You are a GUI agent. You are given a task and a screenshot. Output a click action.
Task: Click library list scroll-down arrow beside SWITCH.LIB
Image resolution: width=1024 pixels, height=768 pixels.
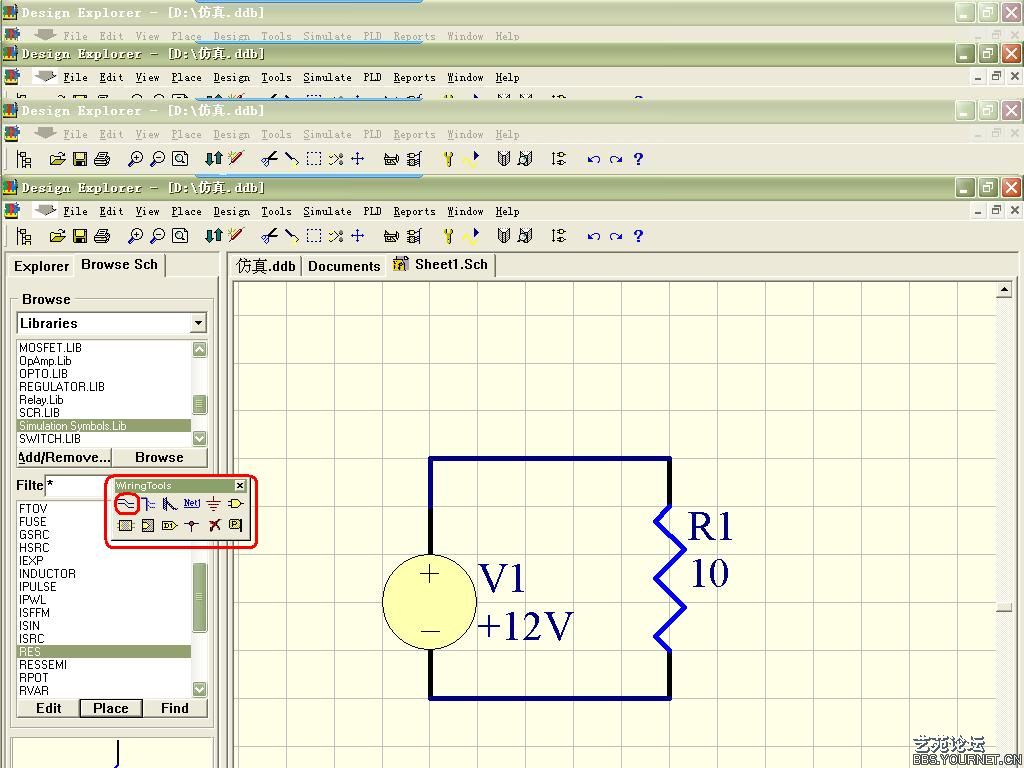point(200,438)
